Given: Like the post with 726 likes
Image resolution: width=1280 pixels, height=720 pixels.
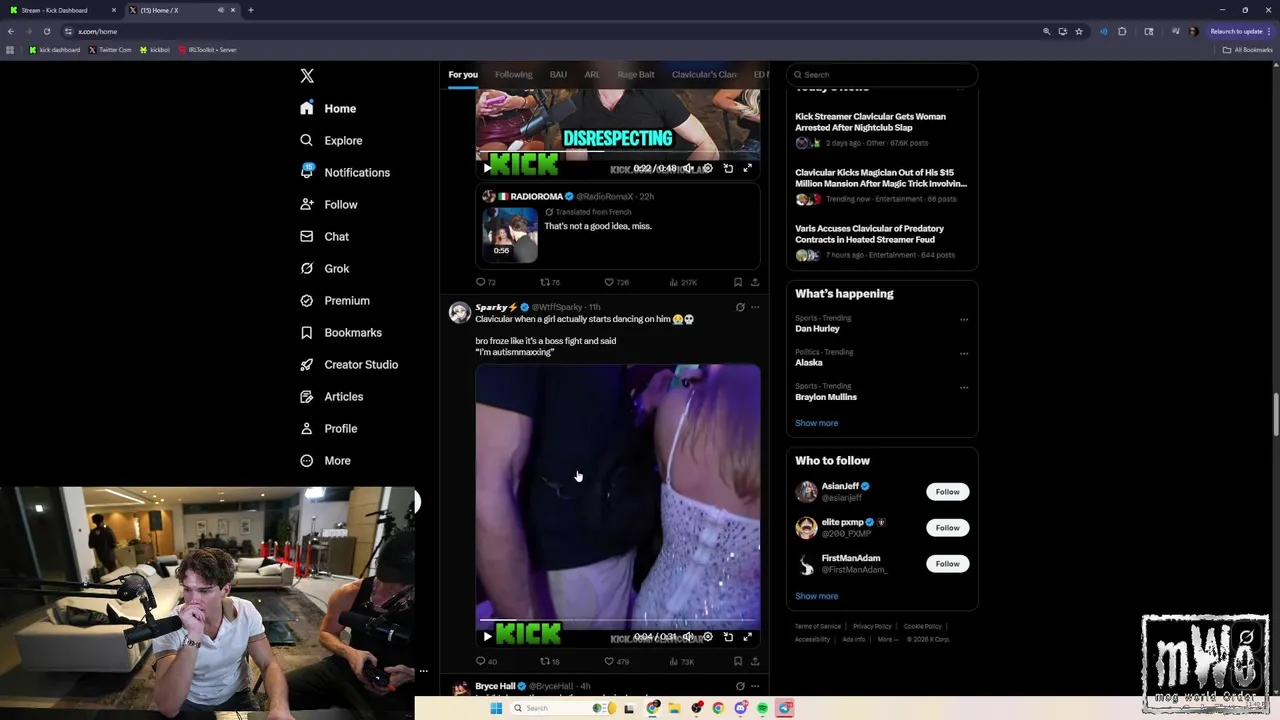Looking at the screenshot, I should (616, 282).
